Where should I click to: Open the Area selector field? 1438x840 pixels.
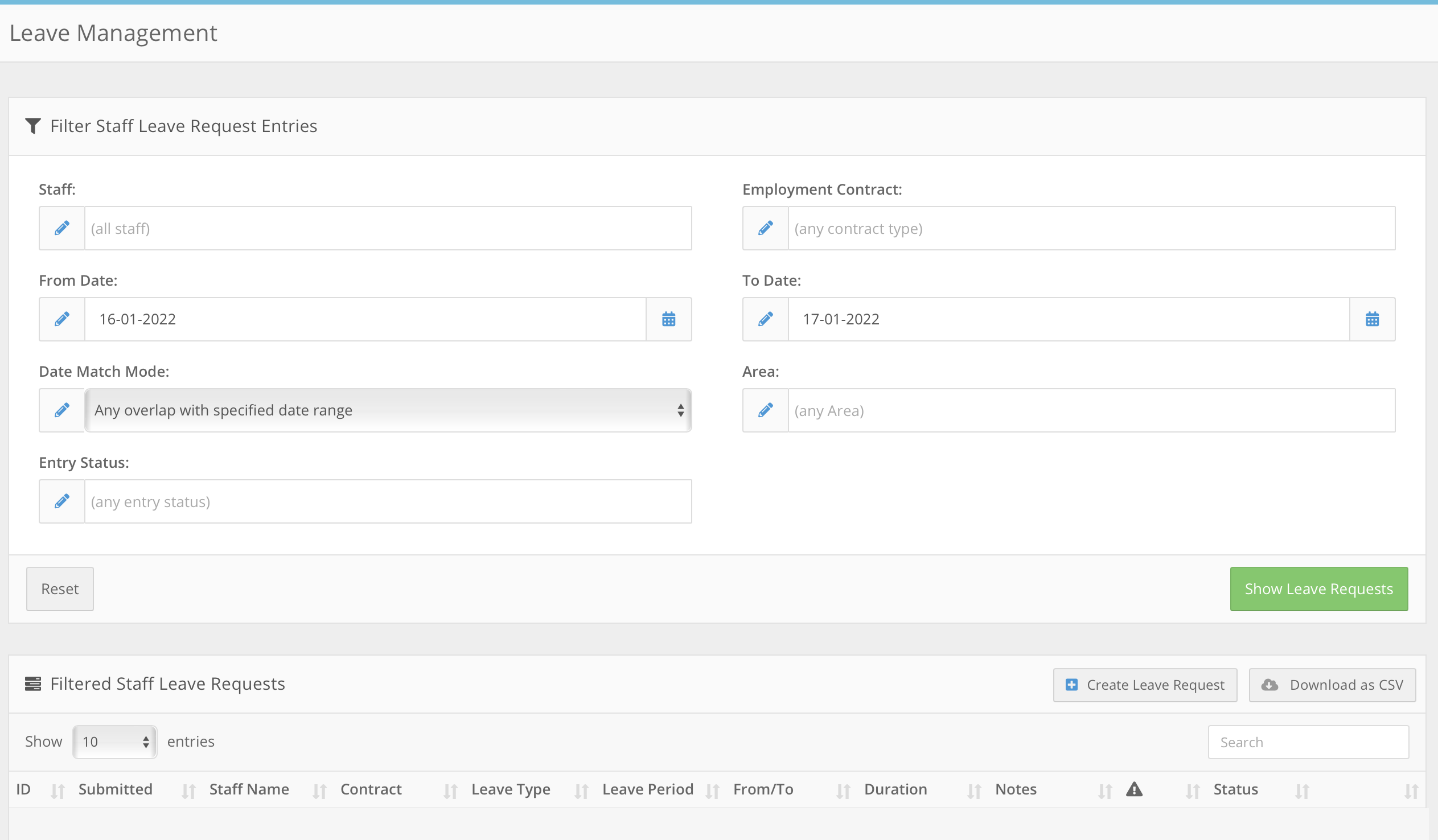coord(1092,410)
